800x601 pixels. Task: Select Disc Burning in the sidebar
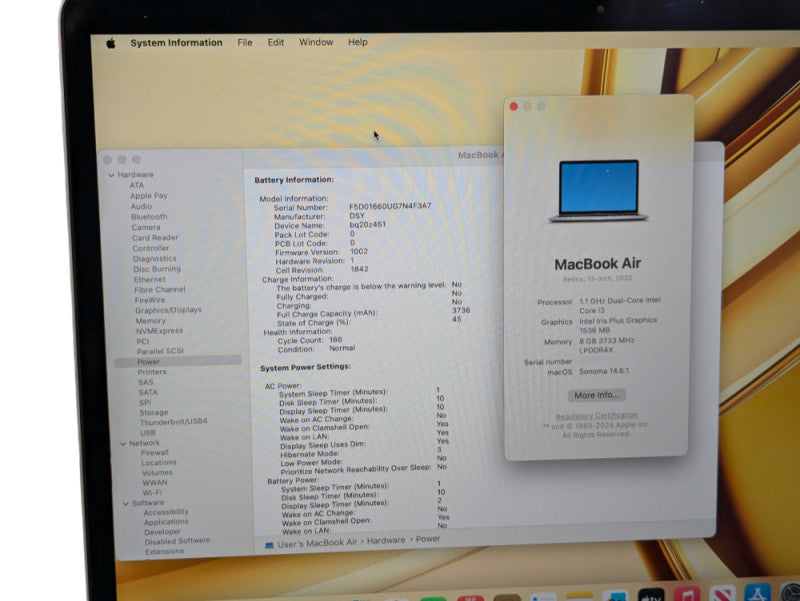click(157, 269)
